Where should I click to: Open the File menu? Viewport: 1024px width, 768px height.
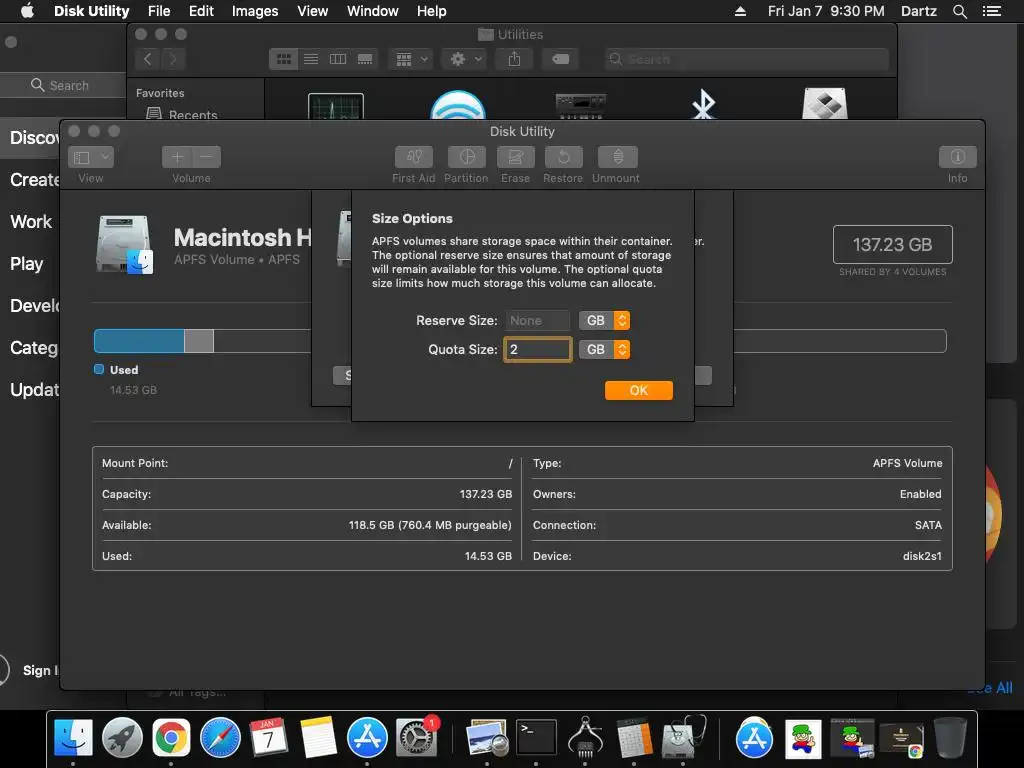(x=159, y=11)
